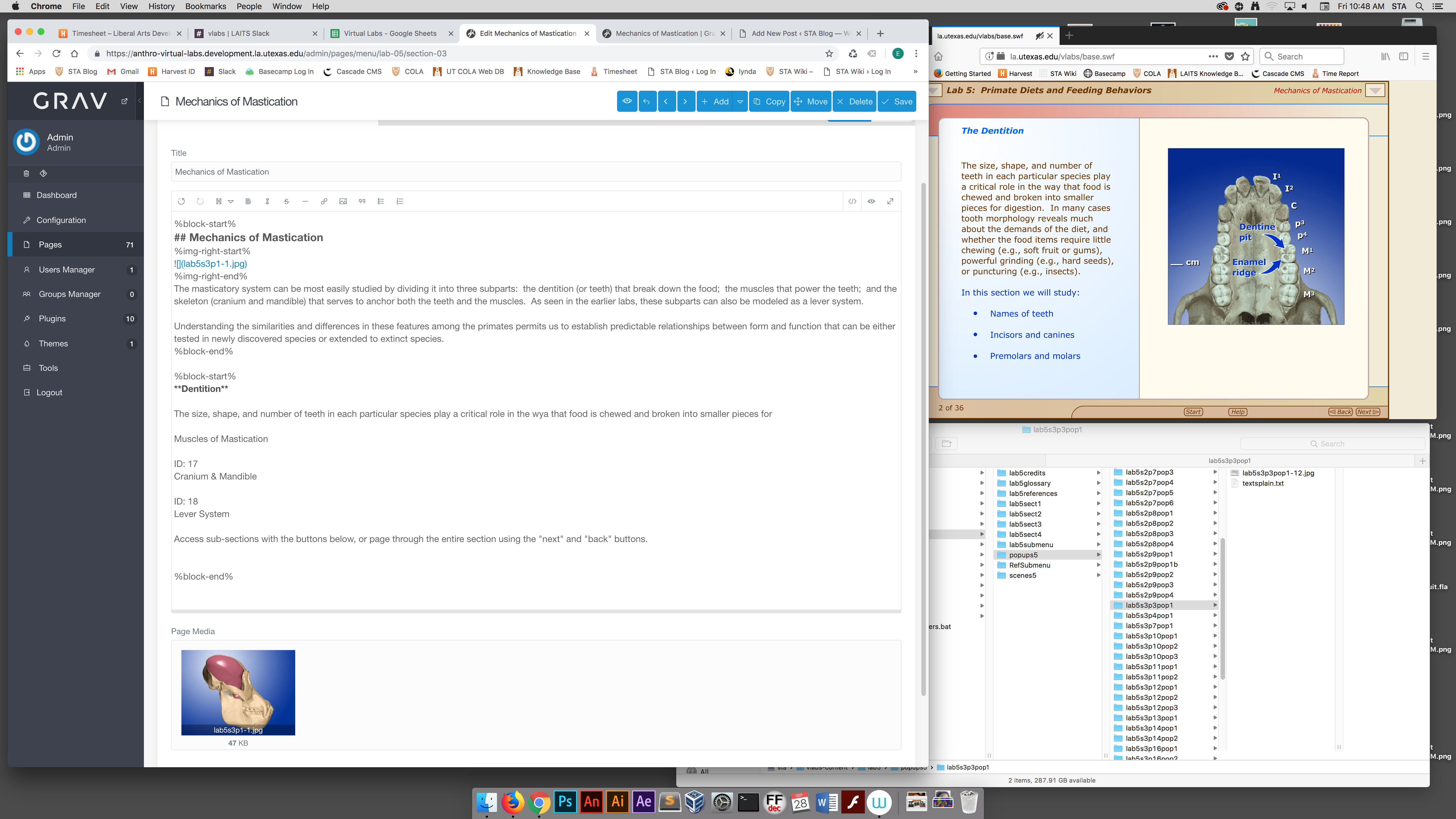The image size is (1456, 819).
Task: Toggle the editor preview eye icon
Action: coord(871,201)
